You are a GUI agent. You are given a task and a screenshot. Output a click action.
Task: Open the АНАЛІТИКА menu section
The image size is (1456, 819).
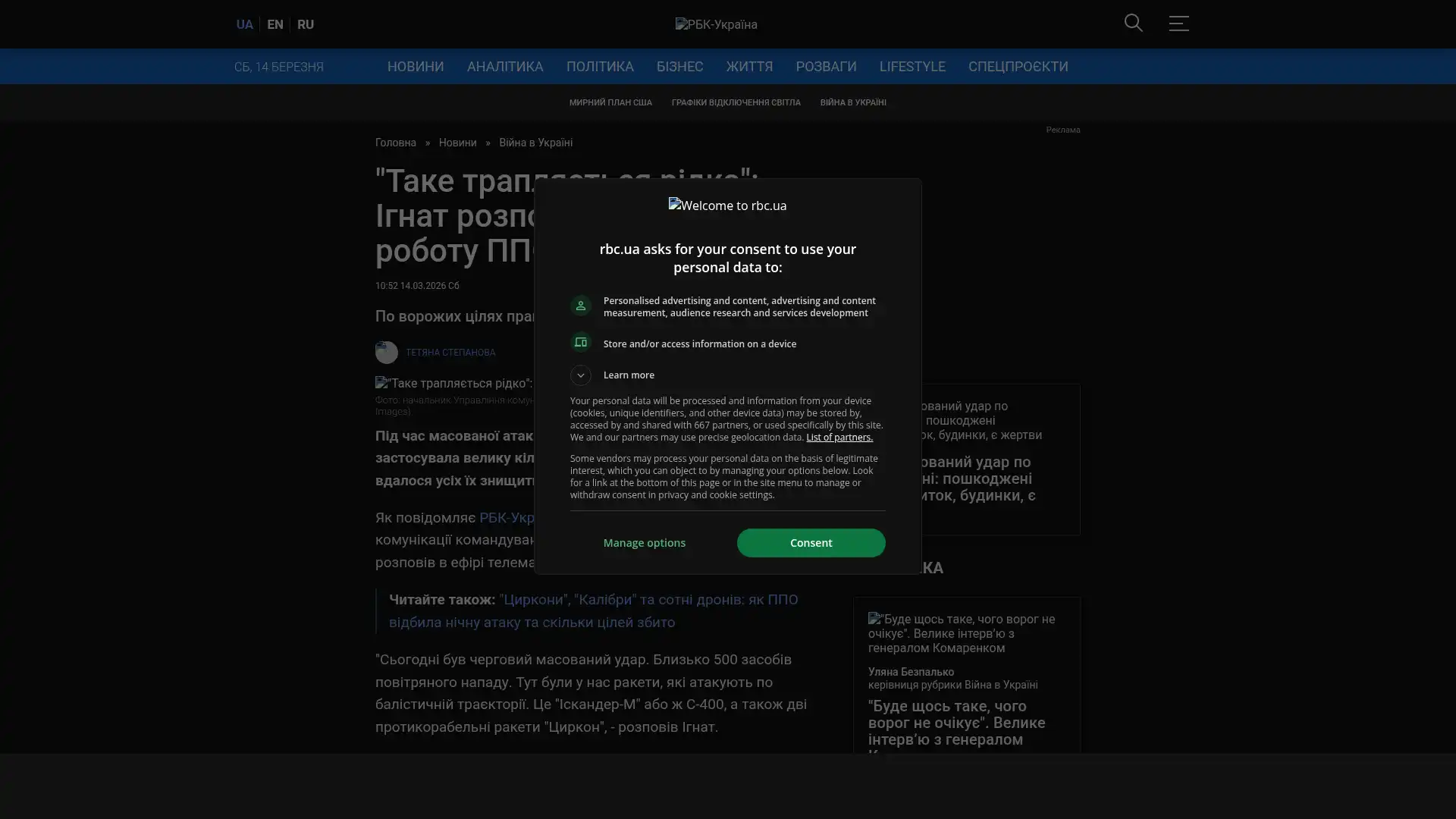coord(505,67)
